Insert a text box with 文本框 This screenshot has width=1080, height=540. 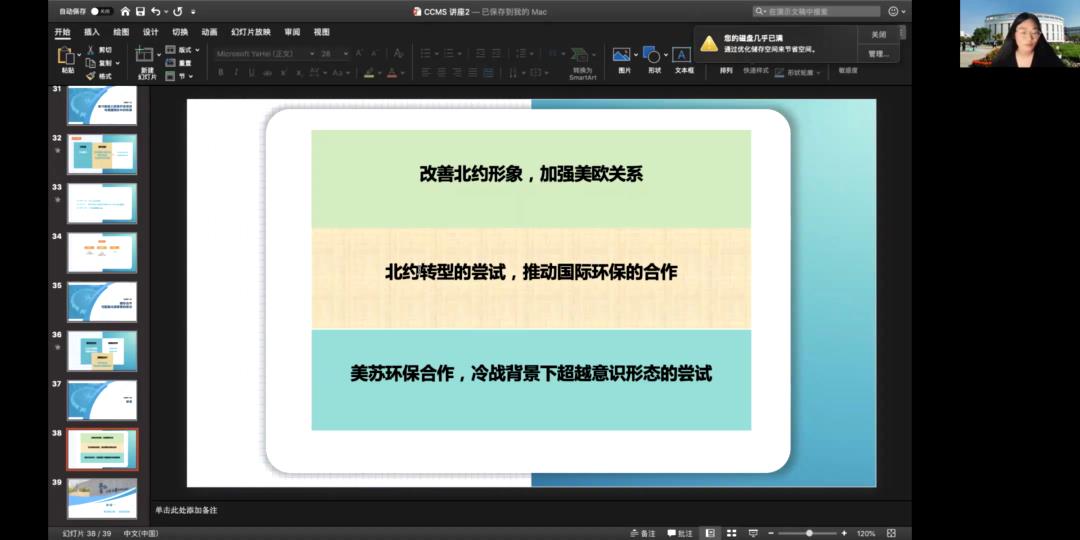(x=683, y=56)
